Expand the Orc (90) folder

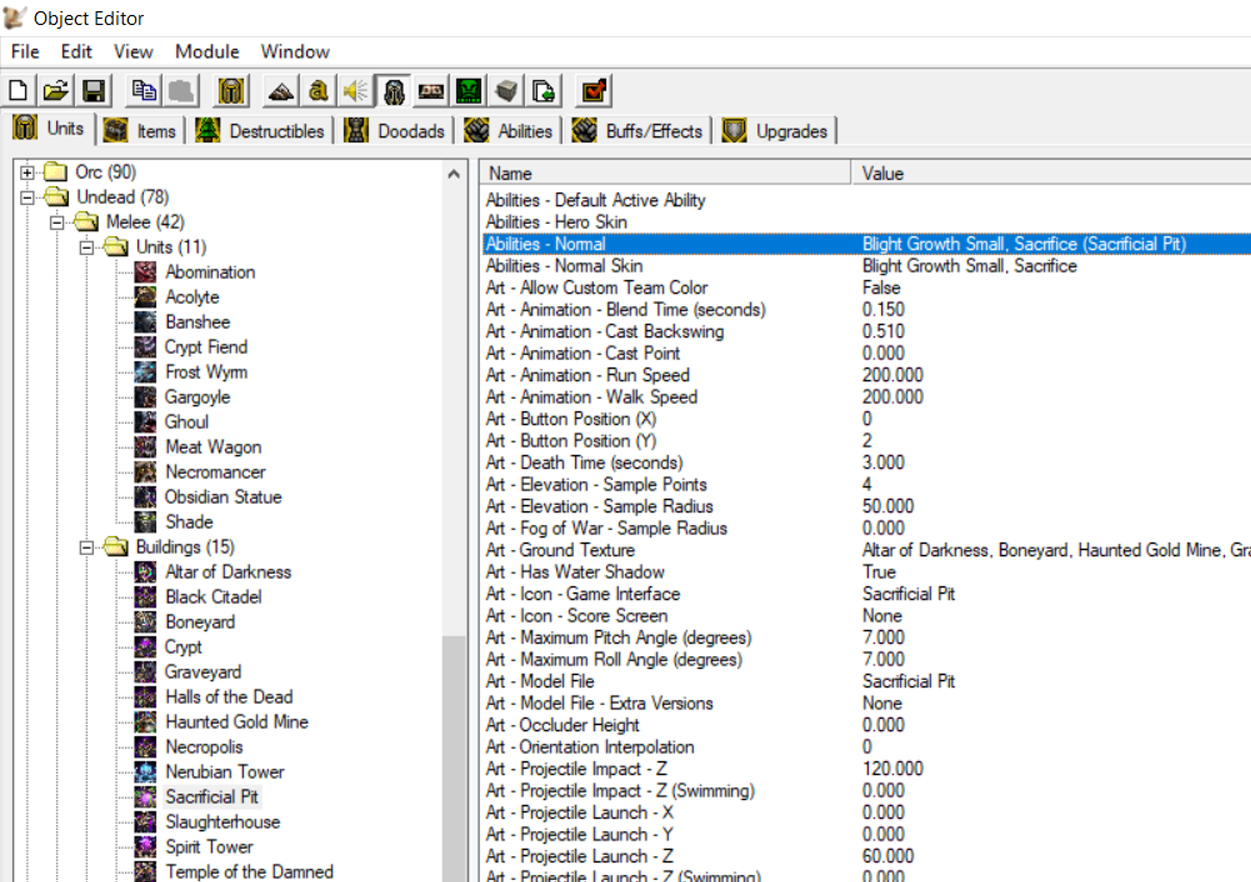(27, 172)
